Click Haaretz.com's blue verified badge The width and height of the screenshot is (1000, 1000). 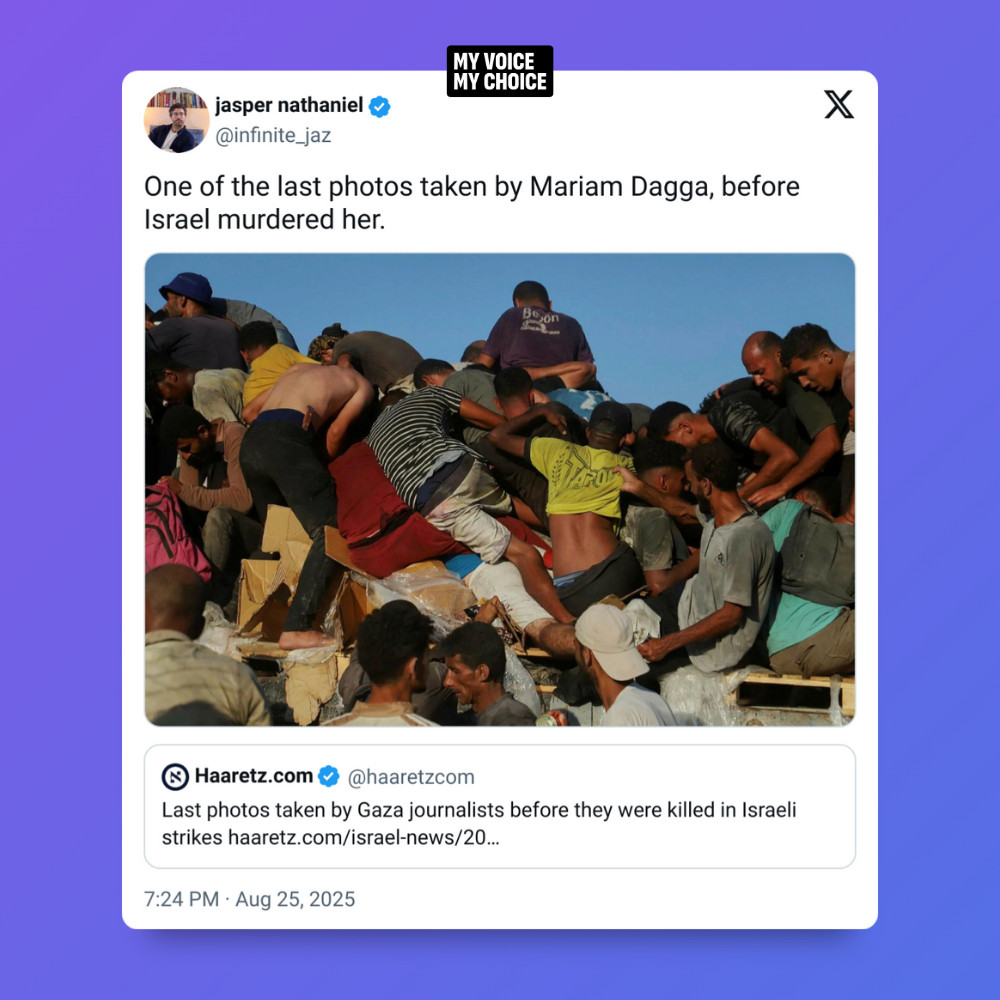click(x=328, y=776)
